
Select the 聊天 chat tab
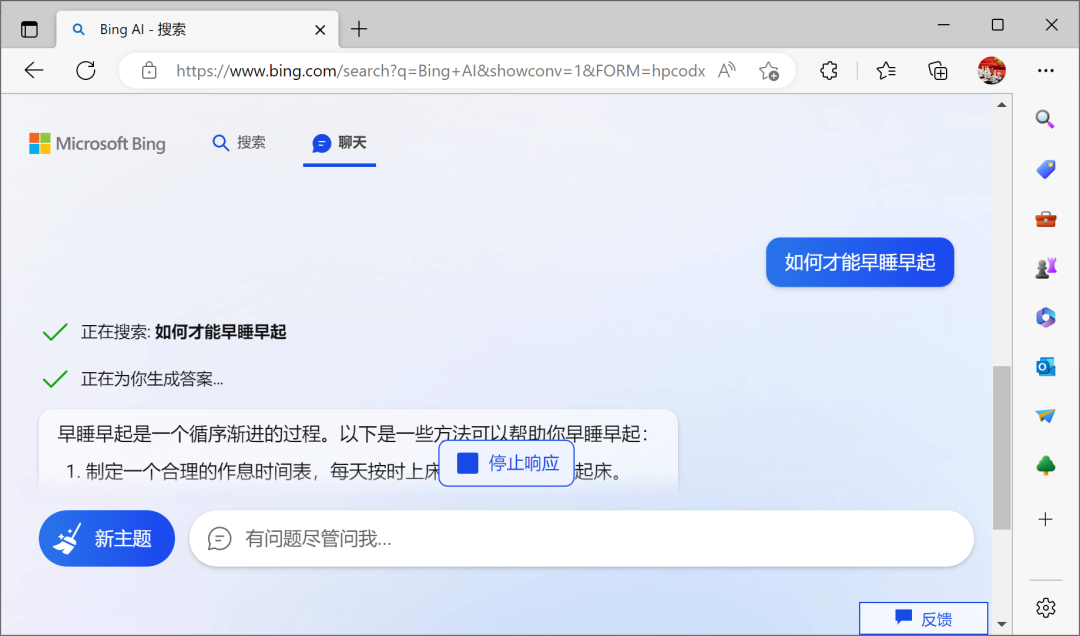[x=339, y=143]
